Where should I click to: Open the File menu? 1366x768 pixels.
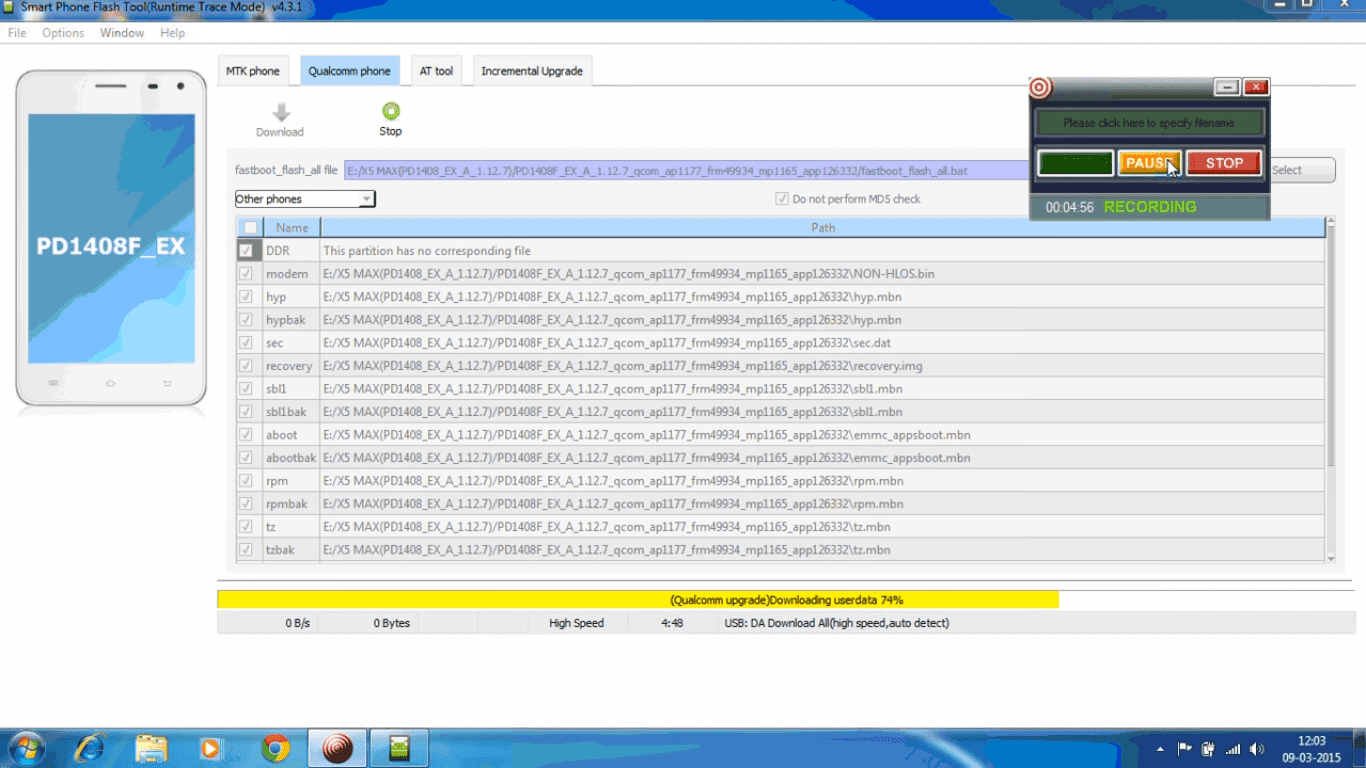(x=17, y=33)
